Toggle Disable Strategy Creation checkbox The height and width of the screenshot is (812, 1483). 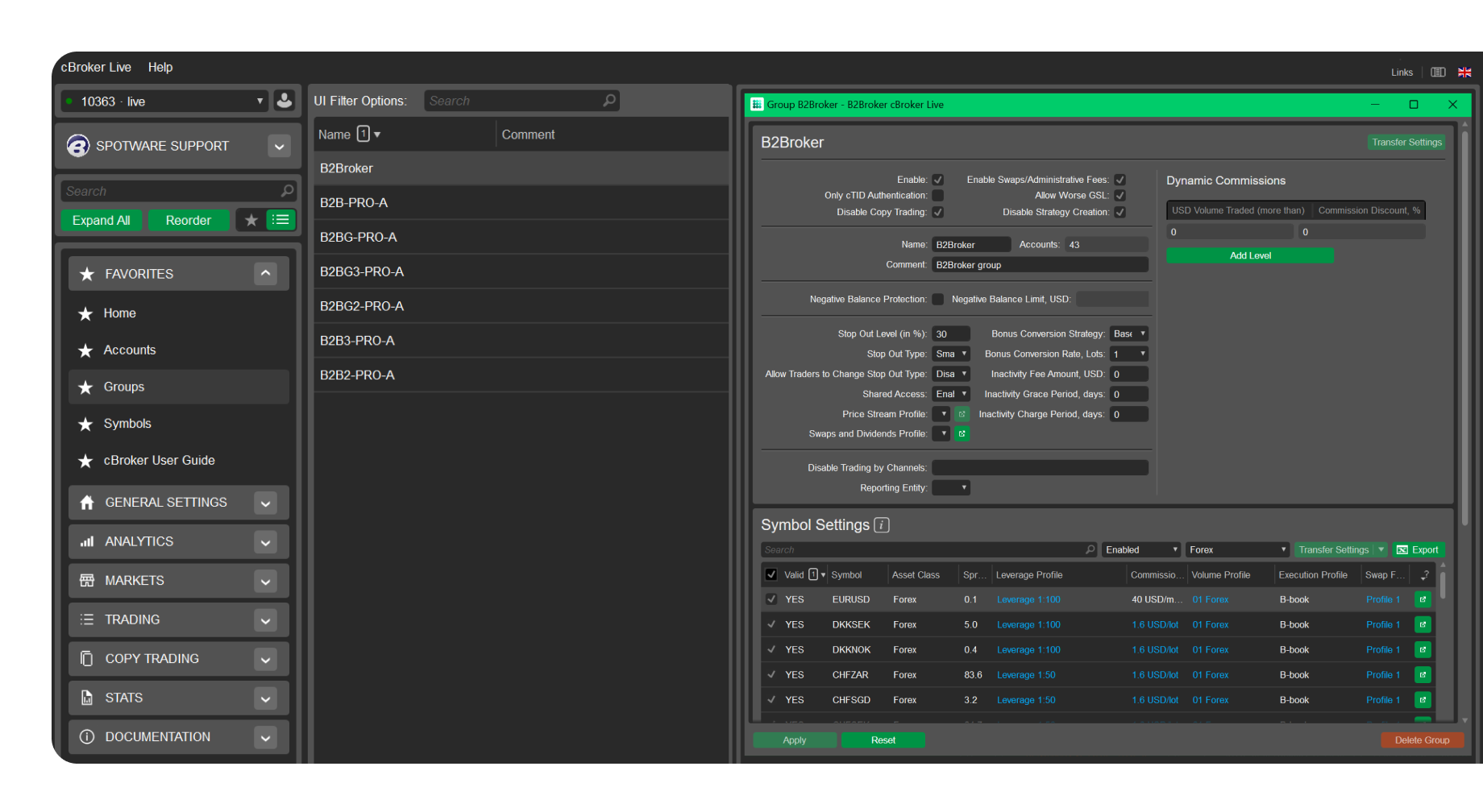tap(1120, 213)
